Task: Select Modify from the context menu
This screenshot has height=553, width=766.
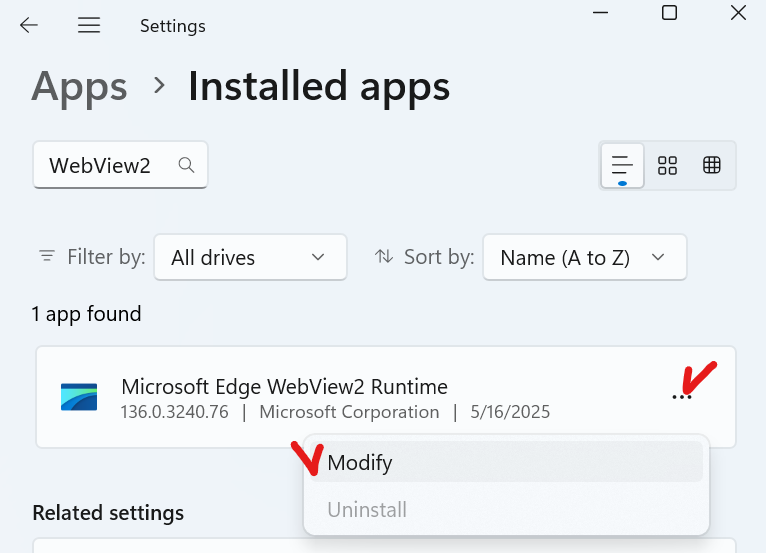Action: point(360,463)
